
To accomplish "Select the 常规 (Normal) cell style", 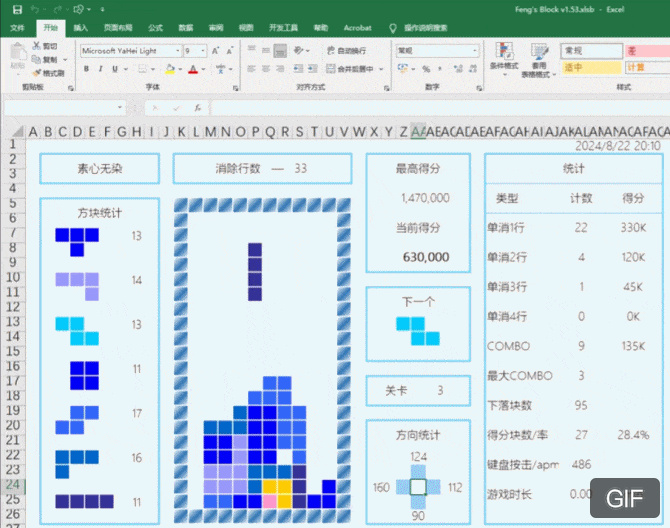I will click(591, 51).
